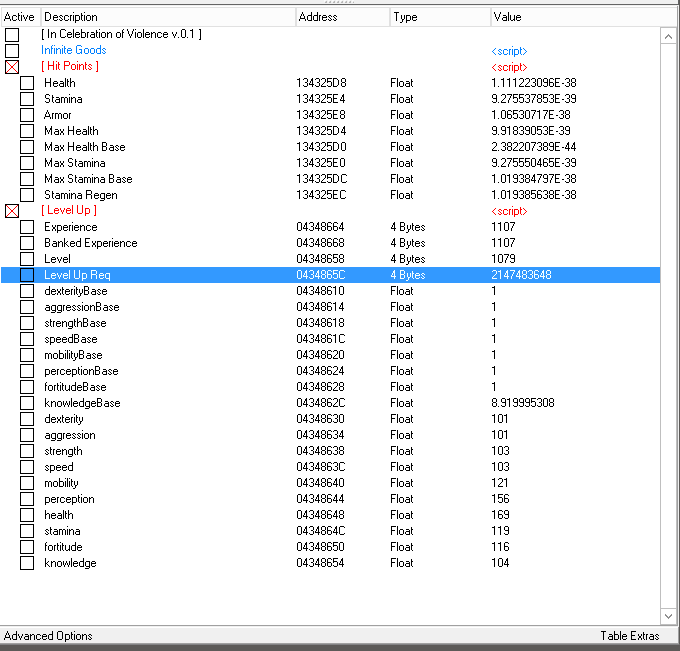Check the Armor row checkbox
This screenshot has width=680, height=651.
click(x=27, y=115)
